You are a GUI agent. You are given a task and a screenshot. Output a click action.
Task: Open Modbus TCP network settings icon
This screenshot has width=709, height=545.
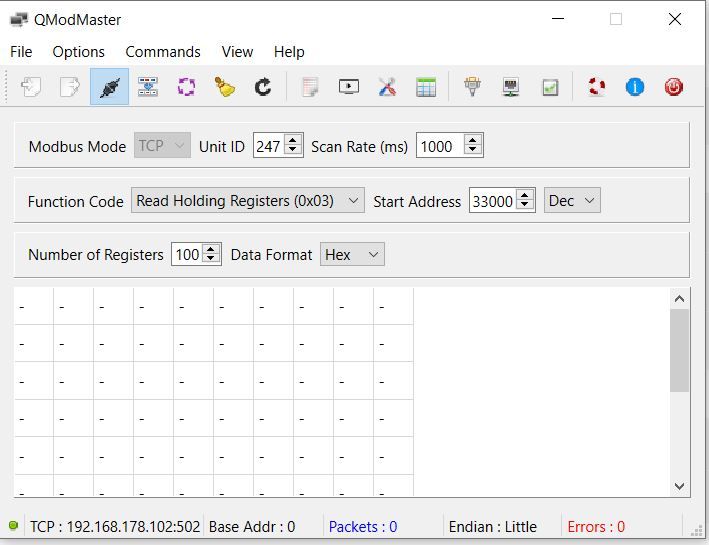click(511, 86)
